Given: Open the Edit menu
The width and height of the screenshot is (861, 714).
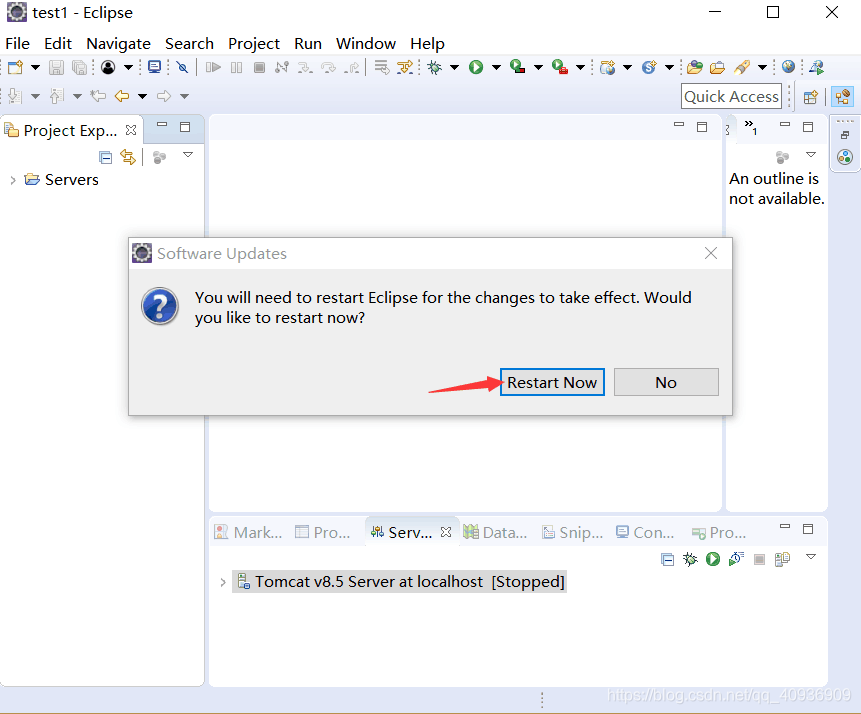Looking at the screenshot, I should [58, 43].
